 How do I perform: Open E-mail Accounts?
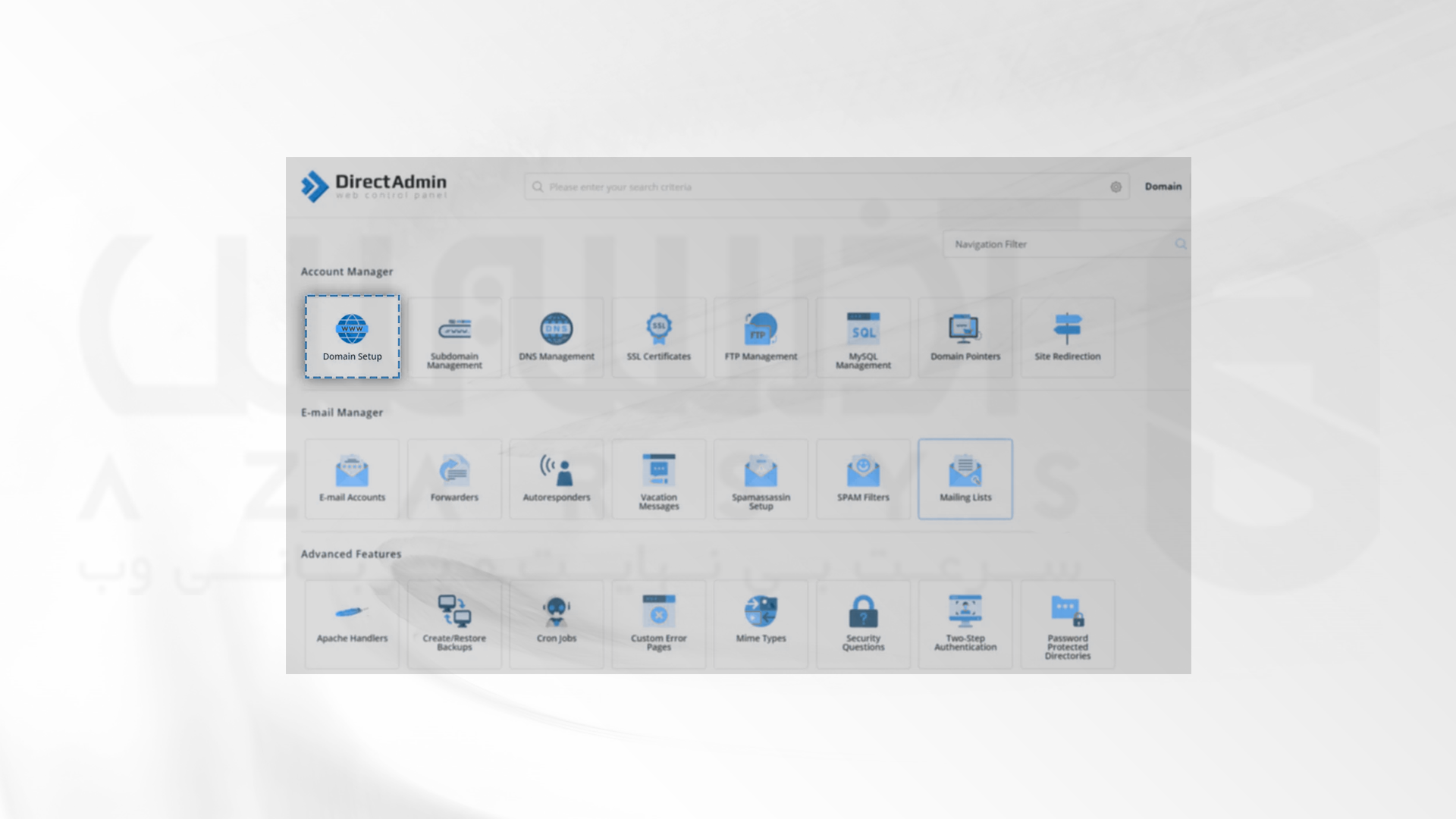tap(352, 479)
